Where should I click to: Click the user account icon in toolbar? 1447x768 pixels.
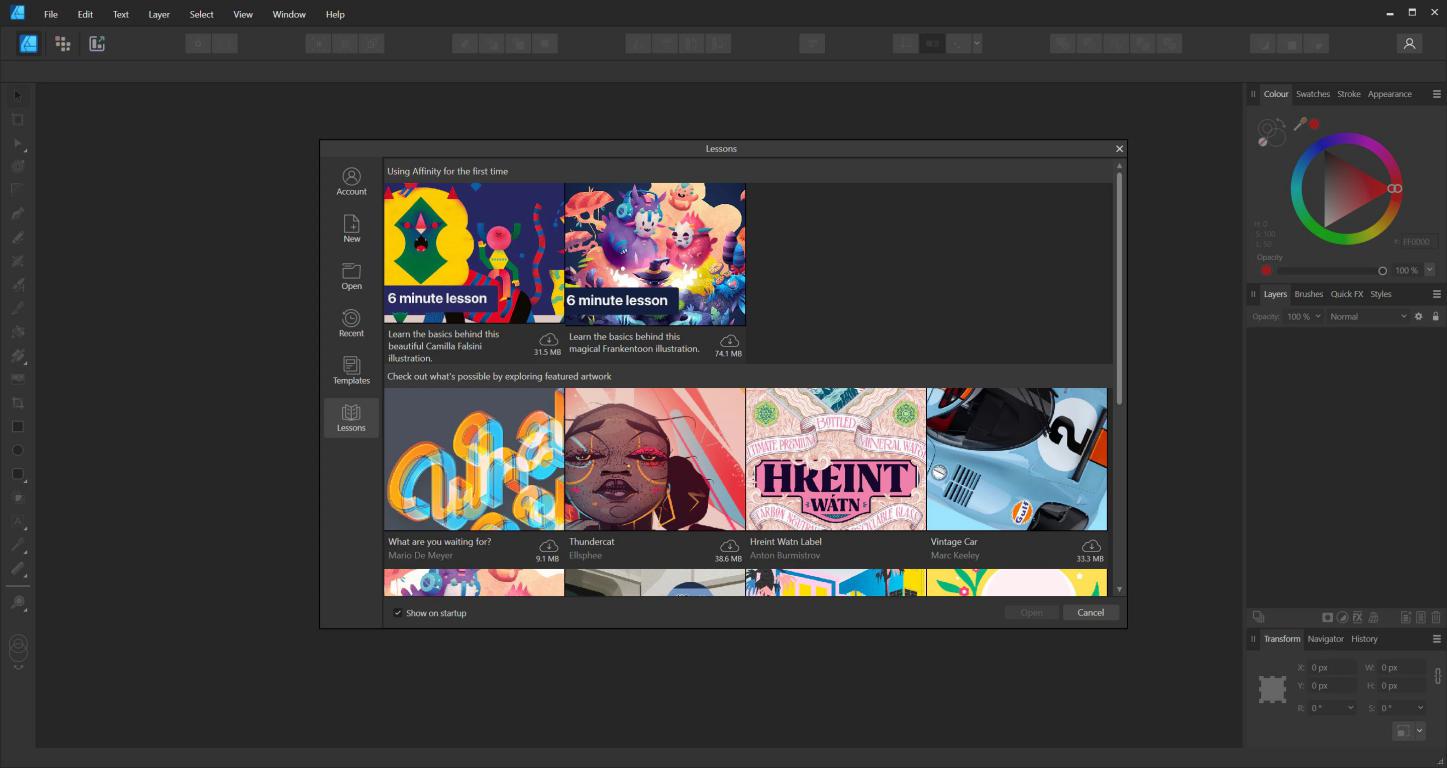pos(1409,44)
